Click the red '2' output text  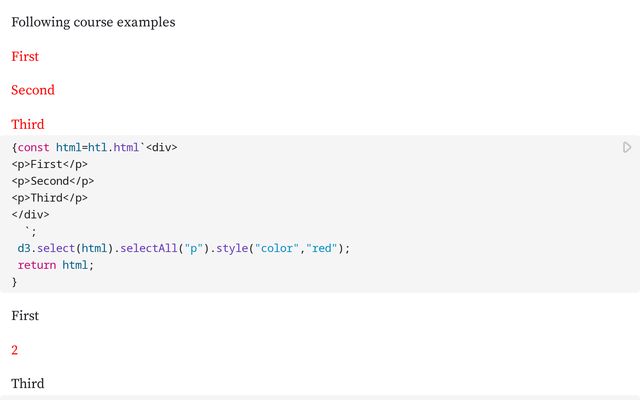pos(15,350)
